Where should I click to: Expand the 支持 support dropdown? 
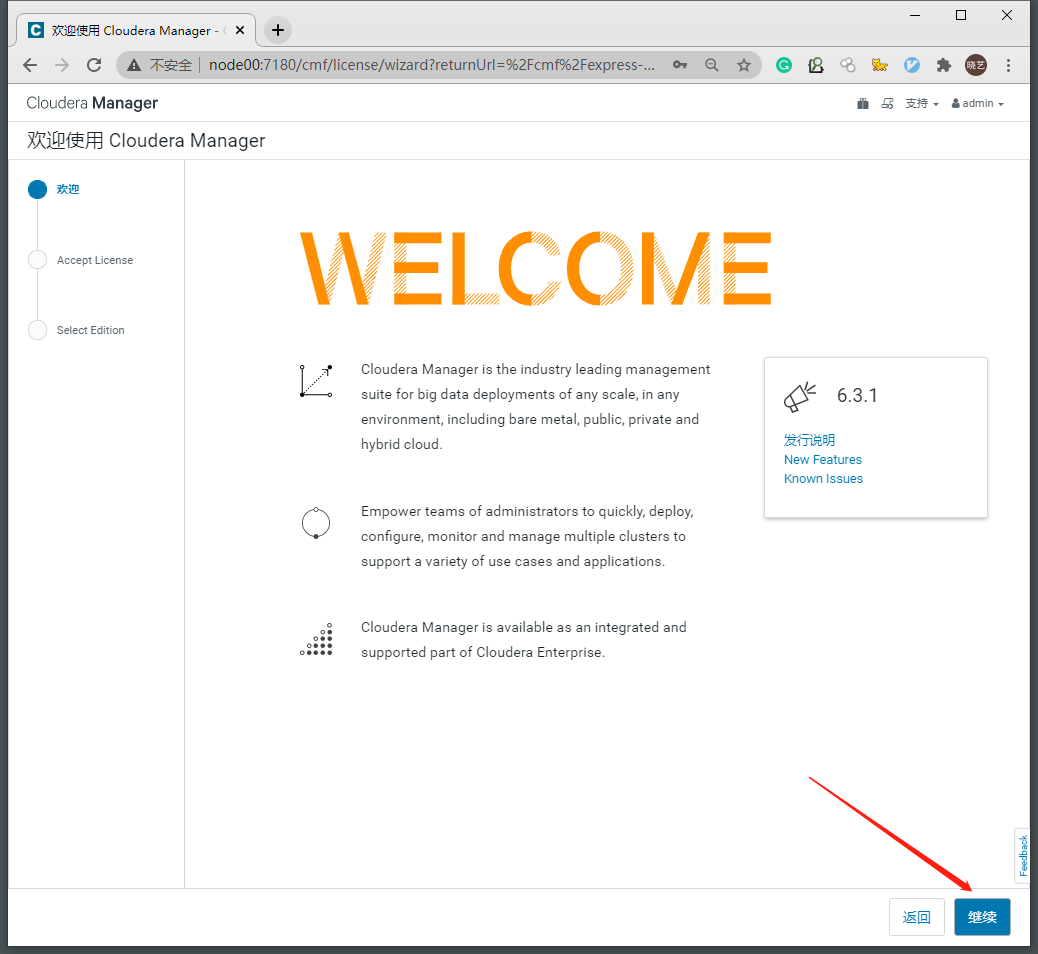coord(922,103)
